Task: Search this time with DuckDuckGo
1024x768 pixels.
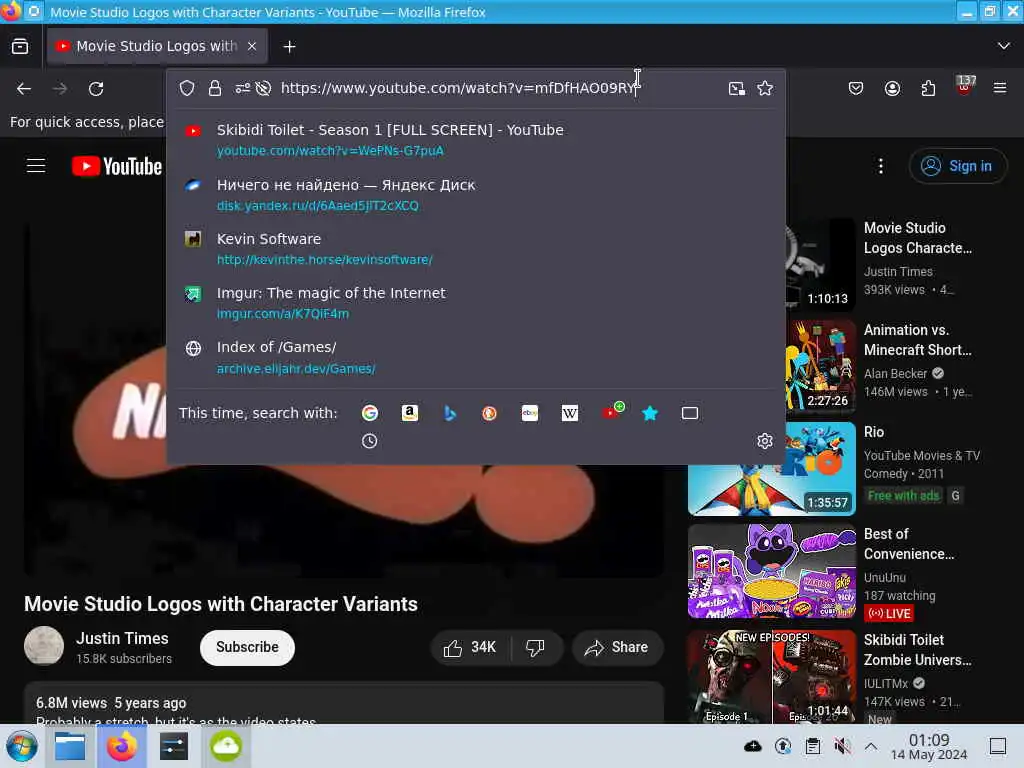Action: click(x=489, y=413)
